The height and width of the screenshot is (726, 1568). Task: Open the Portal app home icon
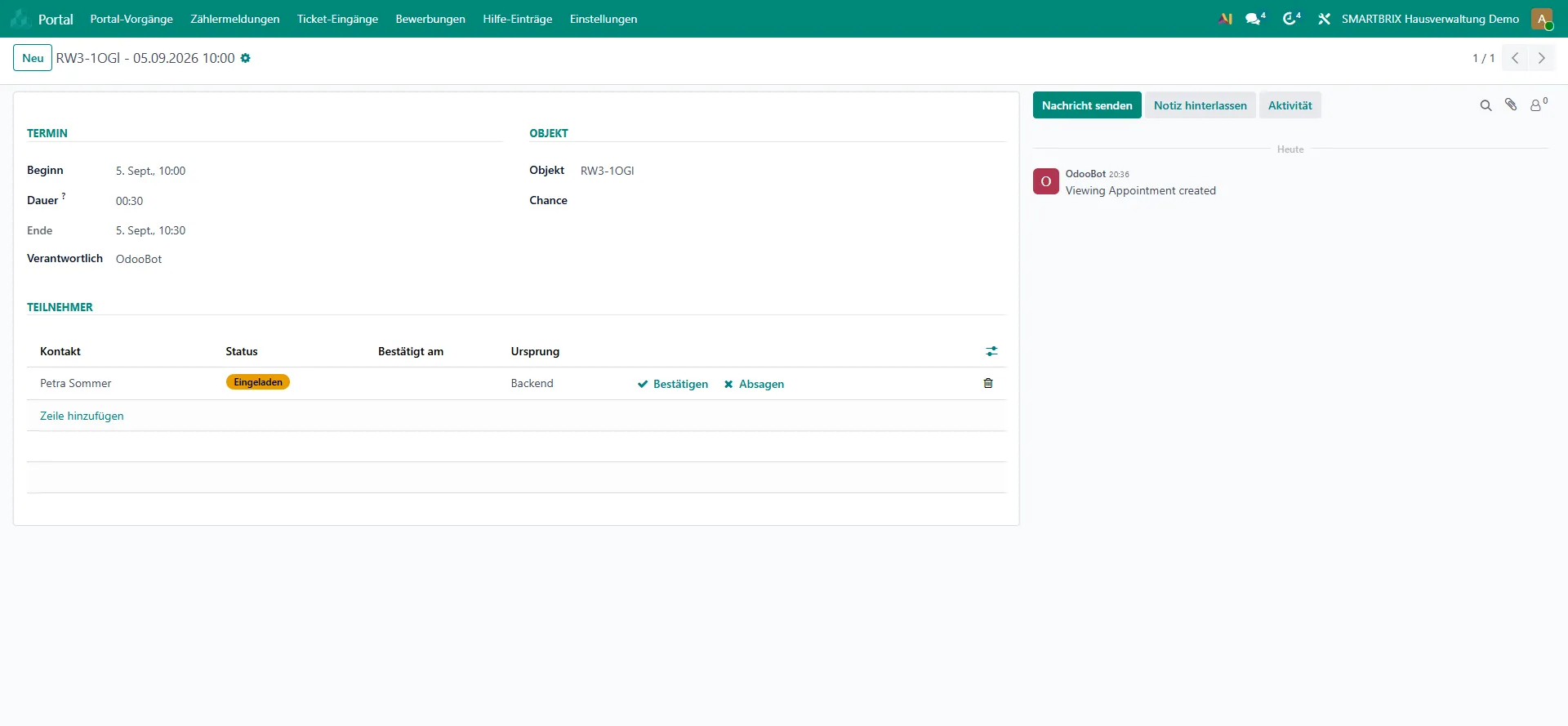20,19
